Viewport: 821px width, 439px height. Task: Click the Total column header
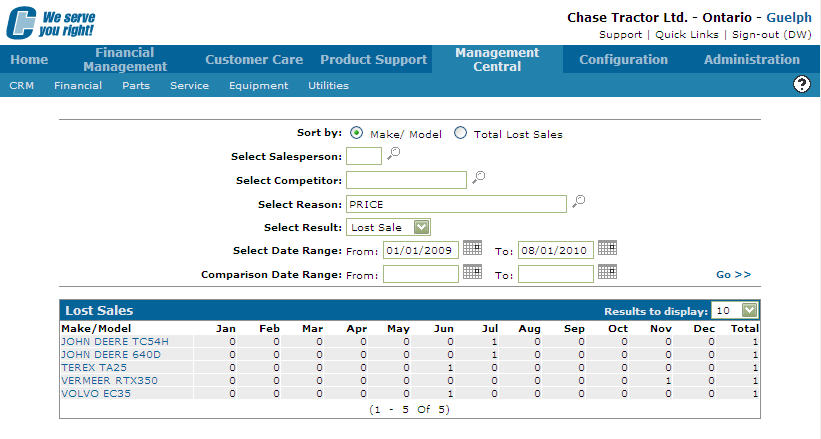(x=745, y=328)
